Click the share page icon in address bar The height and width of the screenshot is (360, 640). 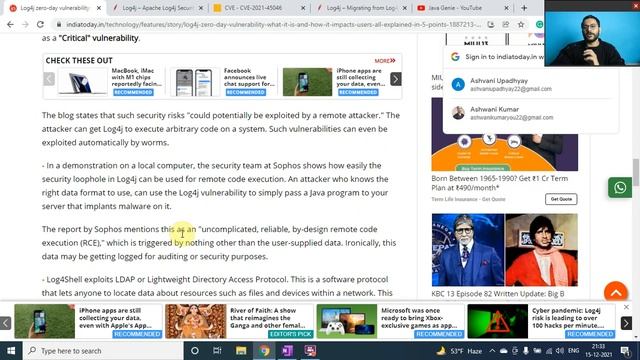[506, 24]
